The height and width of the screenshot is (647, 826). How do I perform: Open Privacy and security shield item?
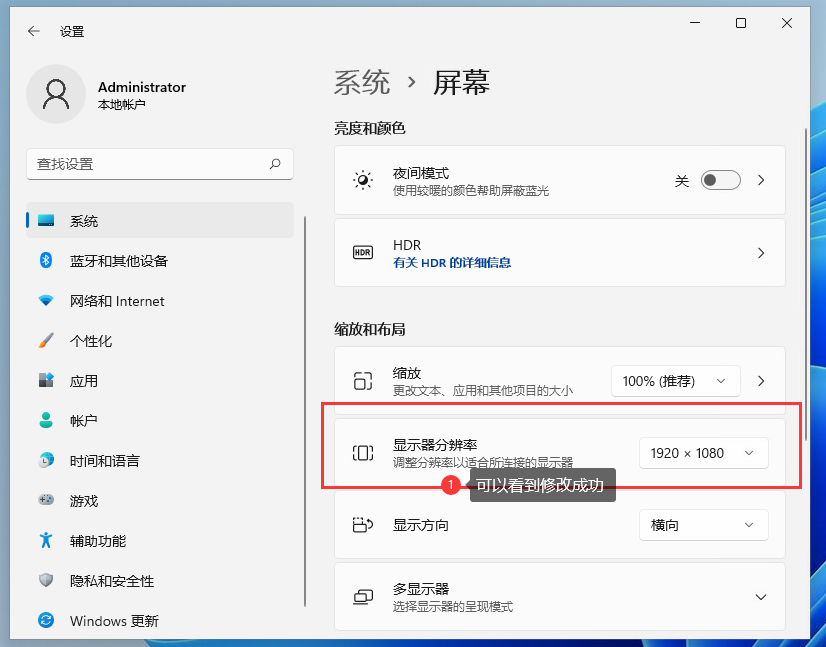(x=111, y=581)
